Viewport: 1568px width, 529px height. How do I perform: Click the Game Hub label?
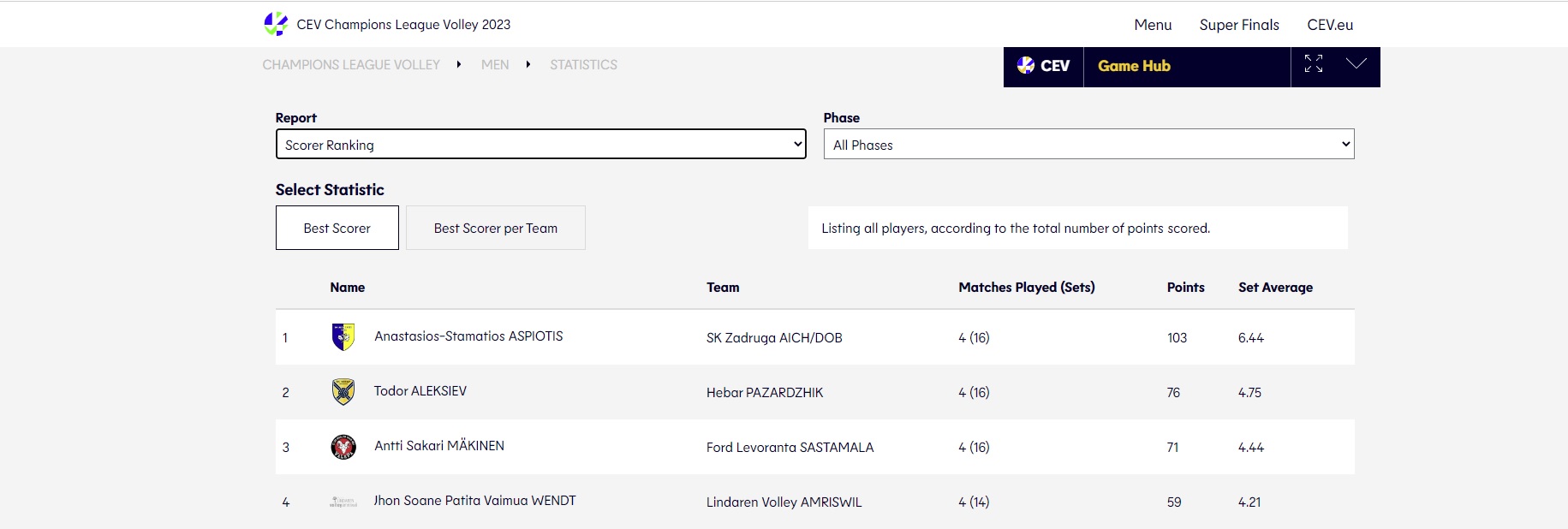(x=1134, y=66)
